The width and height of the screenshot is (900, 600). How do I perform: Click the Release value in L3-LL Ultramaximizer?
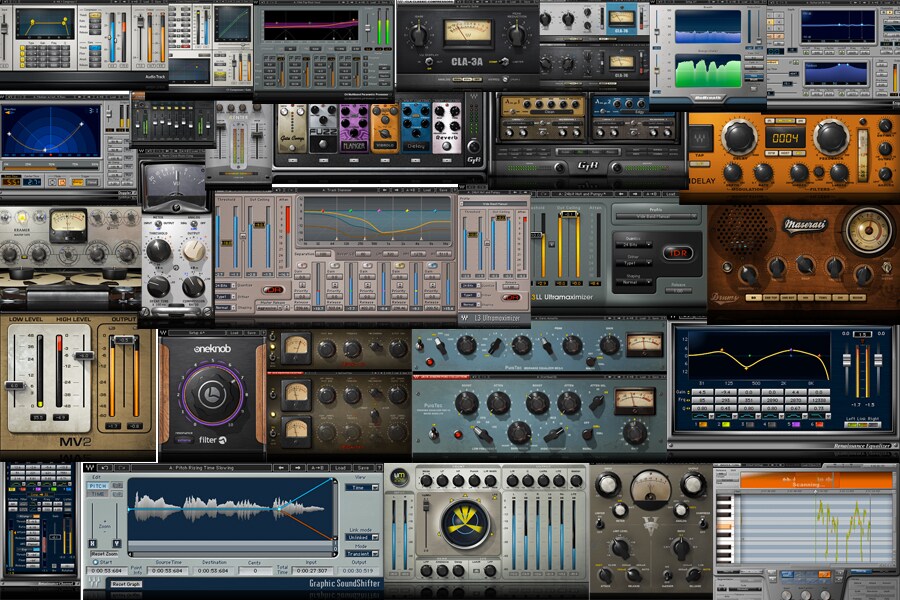coord(678,291)
